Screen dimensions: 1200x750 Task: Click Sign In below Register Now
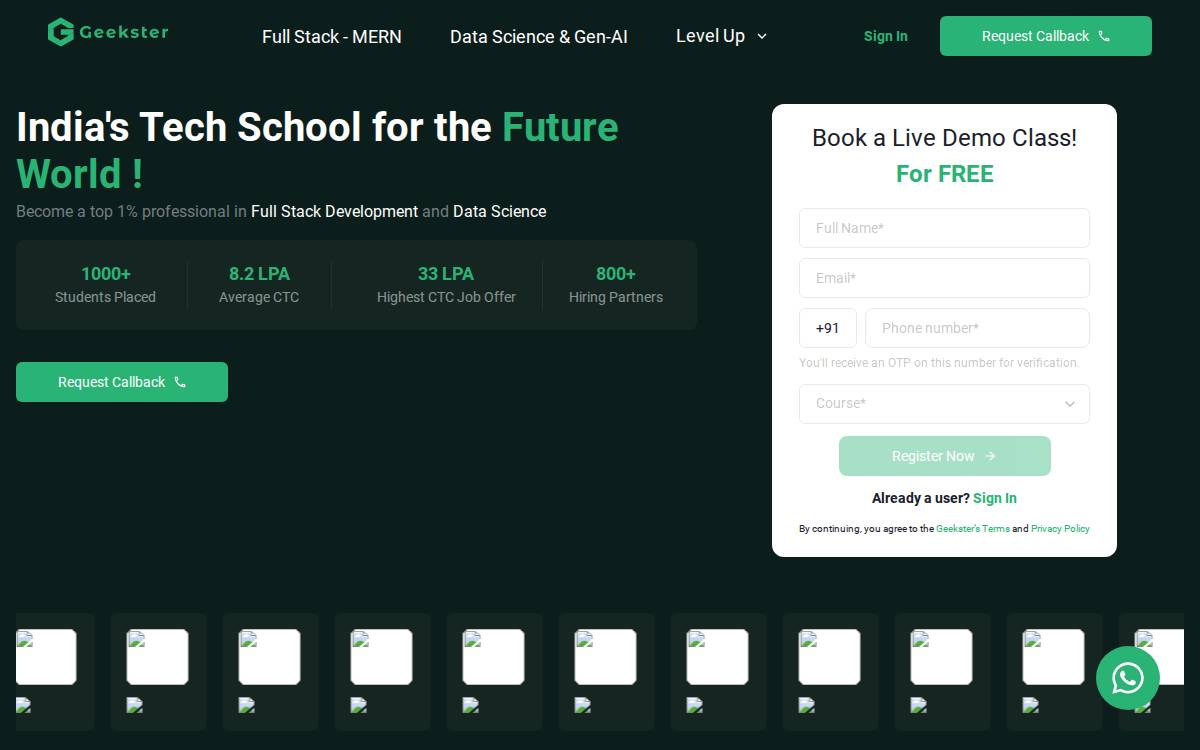(x=995, y=498)
